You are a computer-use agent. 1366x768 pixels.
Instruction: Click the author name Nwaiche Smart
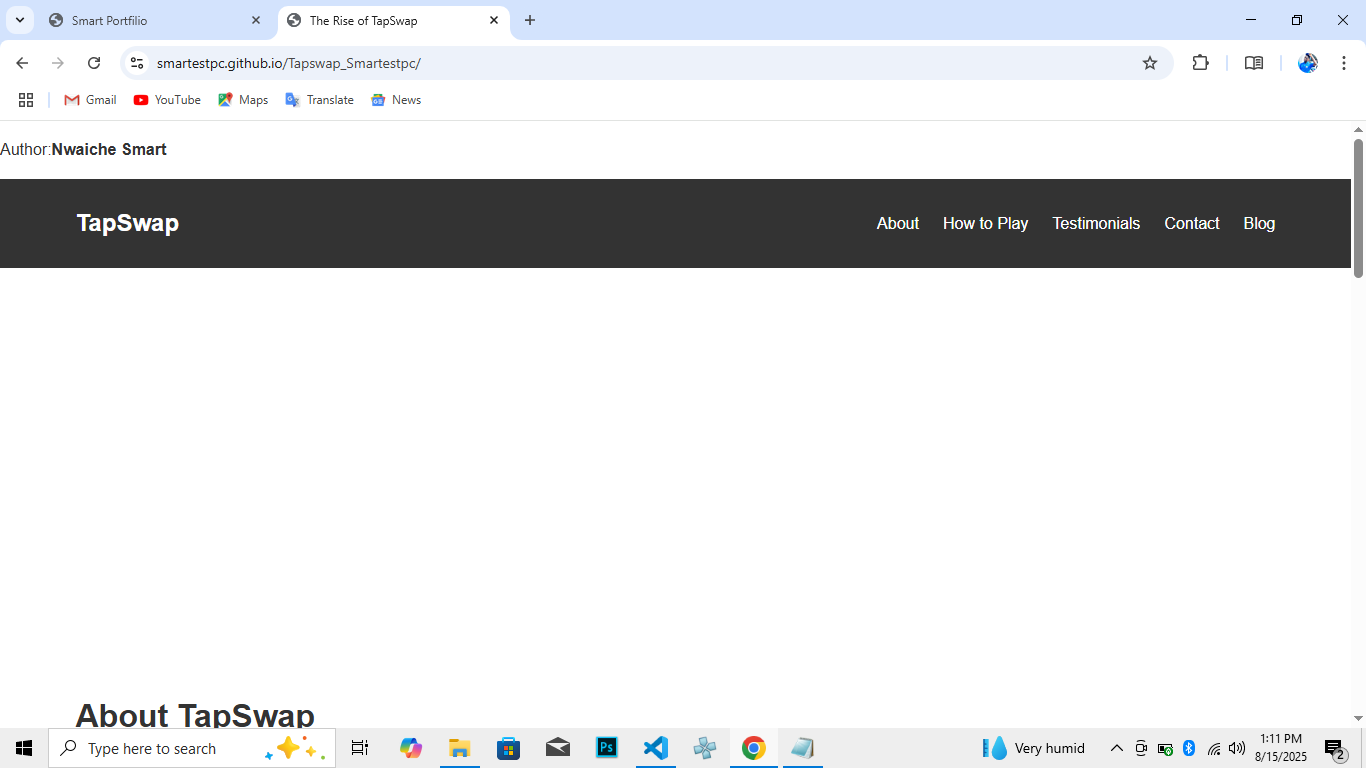pos(109,150)
